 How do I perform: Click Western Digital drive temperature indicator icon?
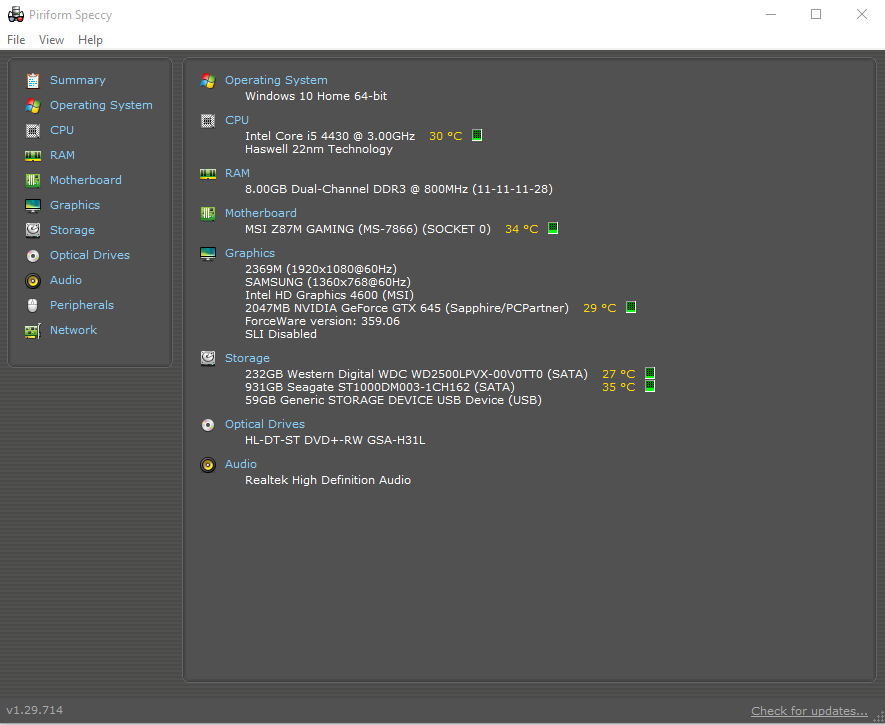click(650, 373)
